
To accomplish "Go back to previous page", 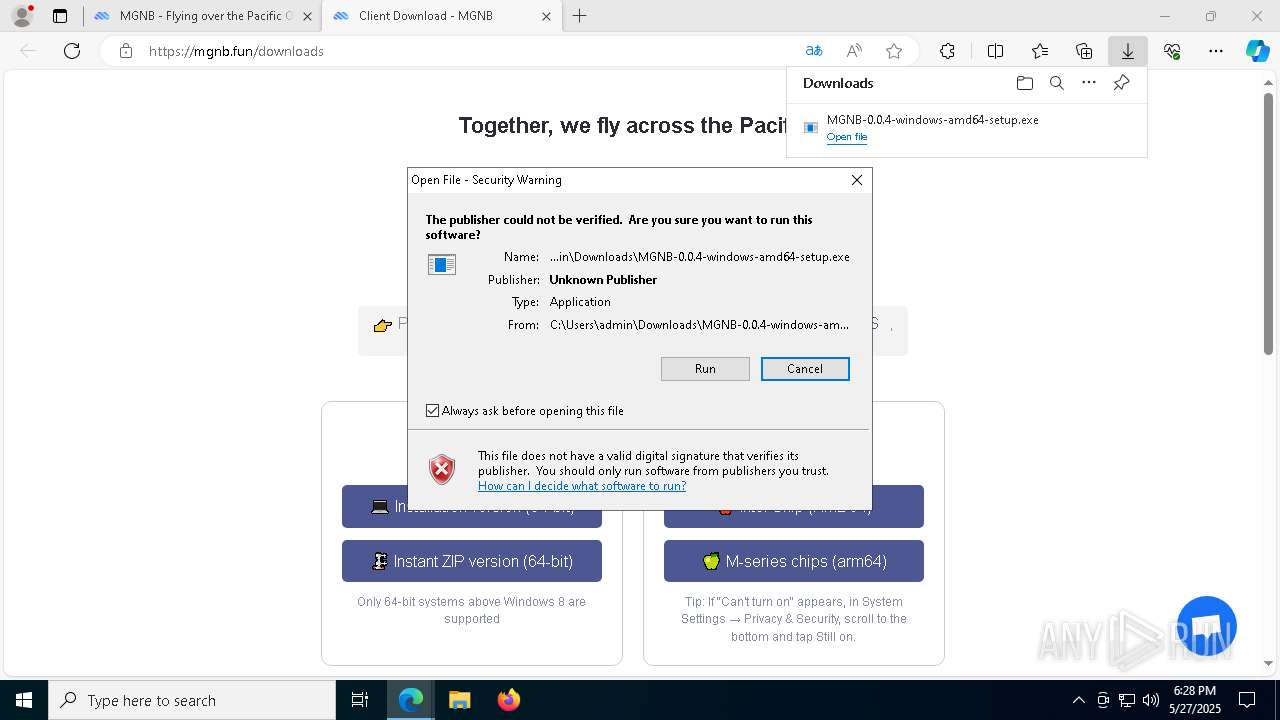I will [x=28, y=51].
